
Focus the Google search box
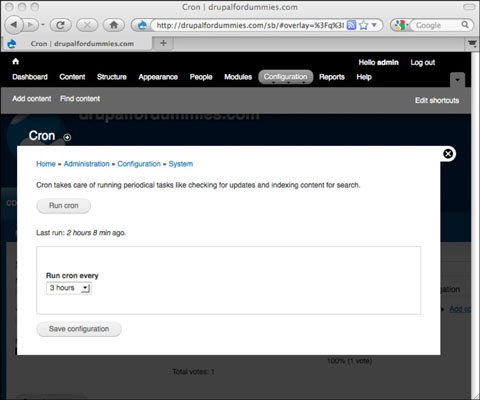[435, 25]
